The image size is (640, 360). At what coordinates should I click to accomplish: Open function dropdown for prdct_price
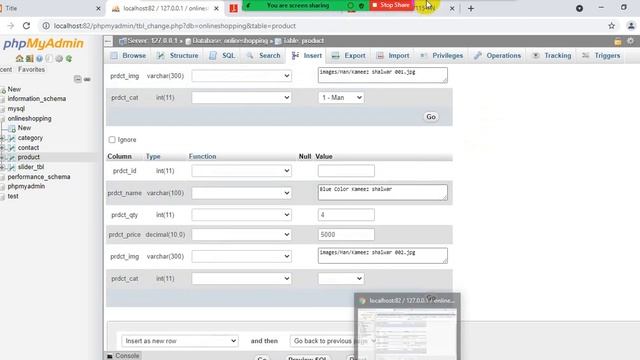241,234
